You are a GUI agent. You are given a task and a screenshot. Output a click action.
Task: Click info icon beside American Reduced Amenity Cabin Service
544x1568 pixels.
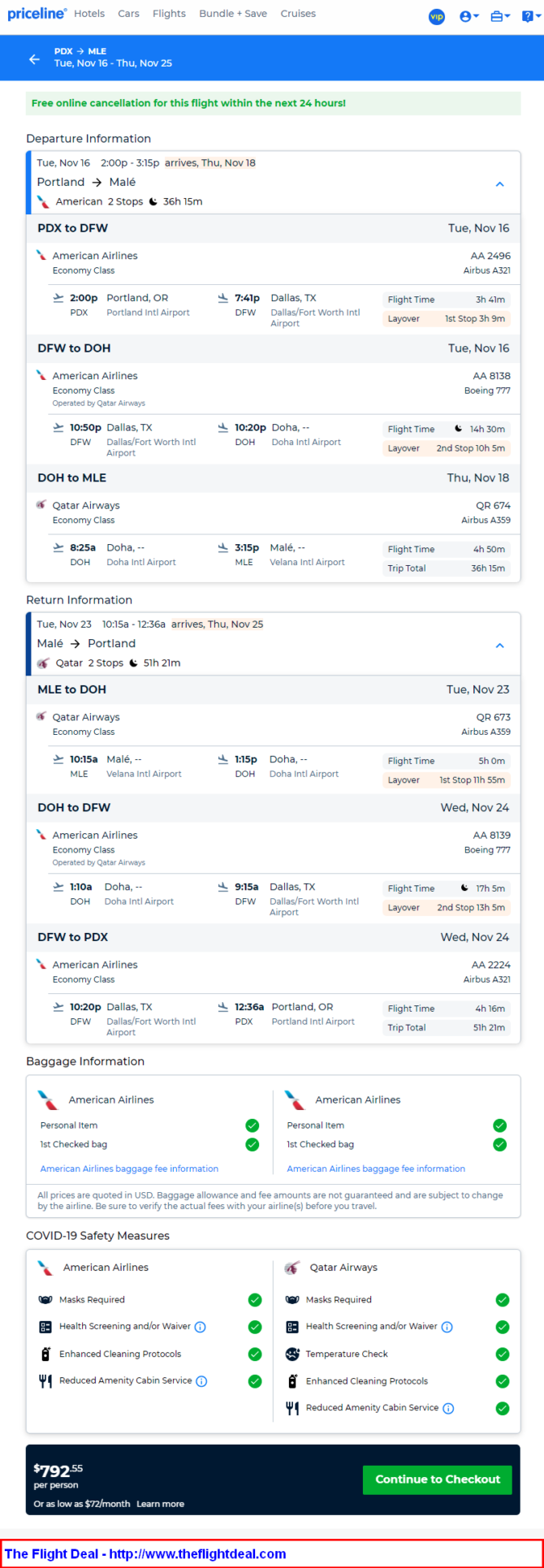202,1381
